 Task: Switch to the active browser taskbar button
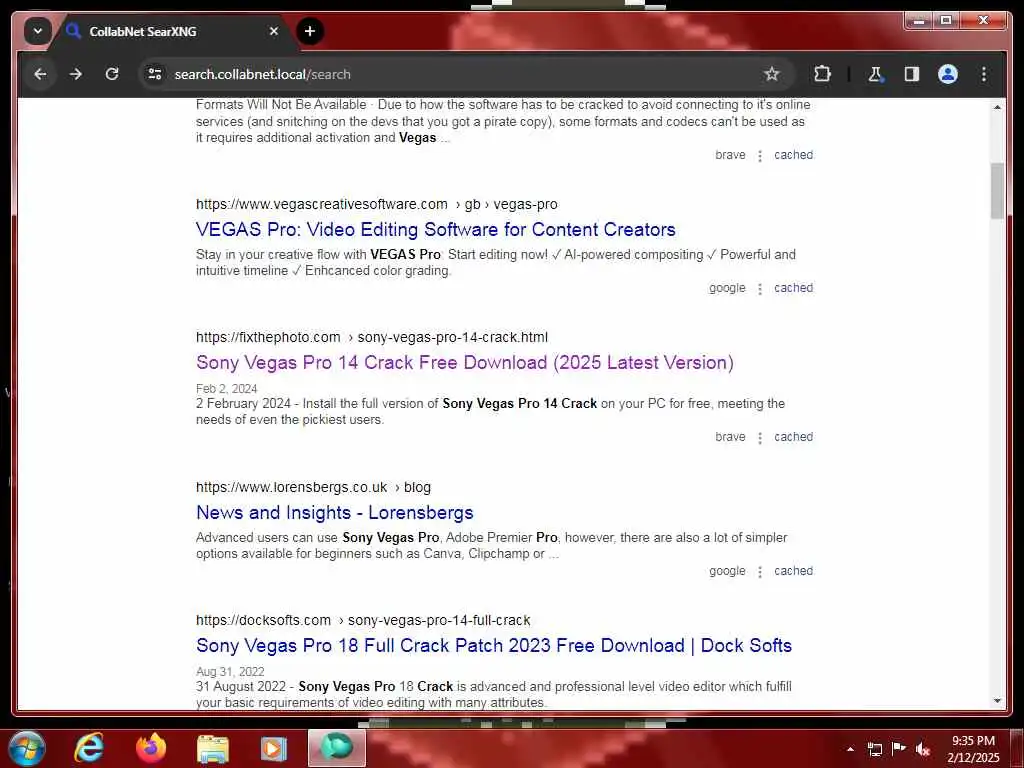pyautogui.click(x=336, y=748)
